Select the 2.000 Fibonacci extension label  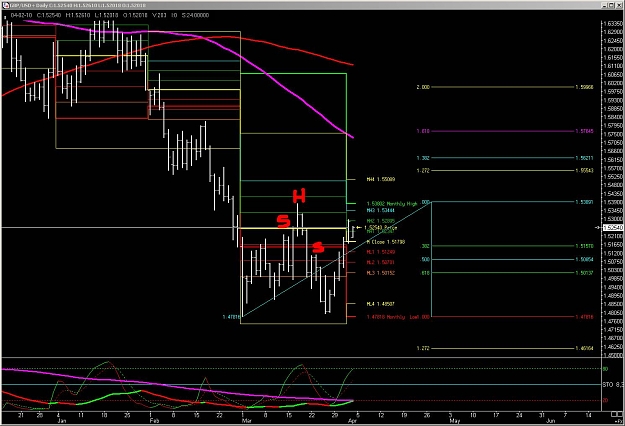(x=423, y=87)
